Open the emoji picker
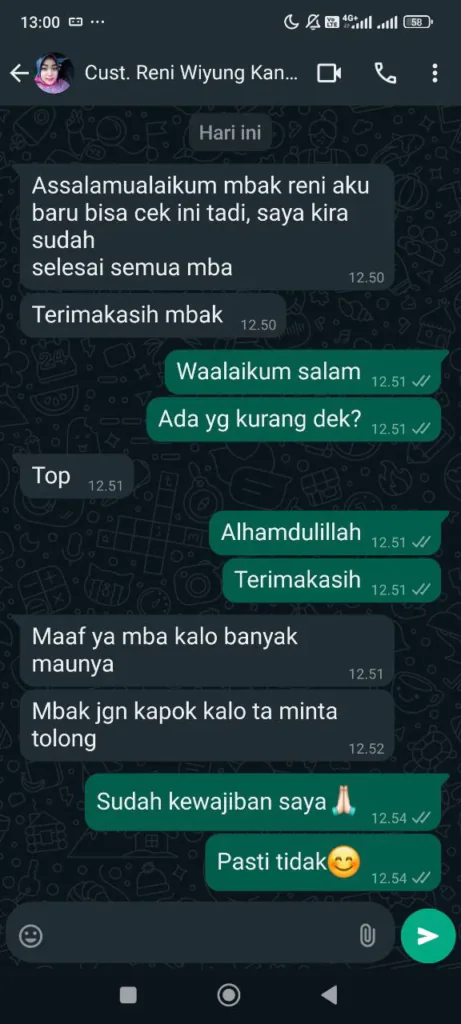 31,936
